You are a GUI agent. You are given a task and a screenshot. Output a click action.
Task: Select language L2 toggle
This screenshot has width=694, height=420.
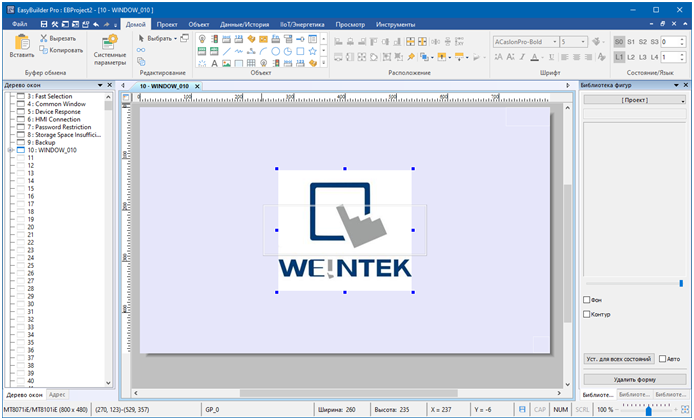click(x=631, y=57)
